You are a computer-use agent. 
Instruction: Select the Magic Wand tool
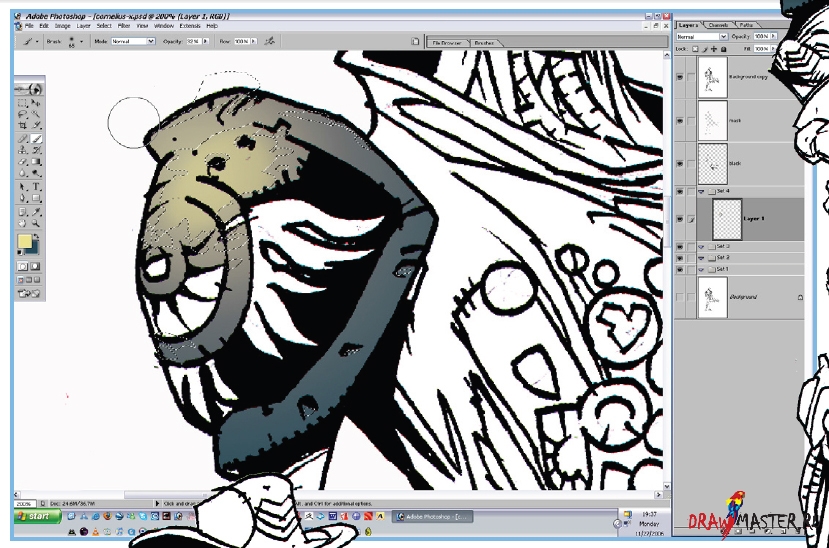point(36,114)
